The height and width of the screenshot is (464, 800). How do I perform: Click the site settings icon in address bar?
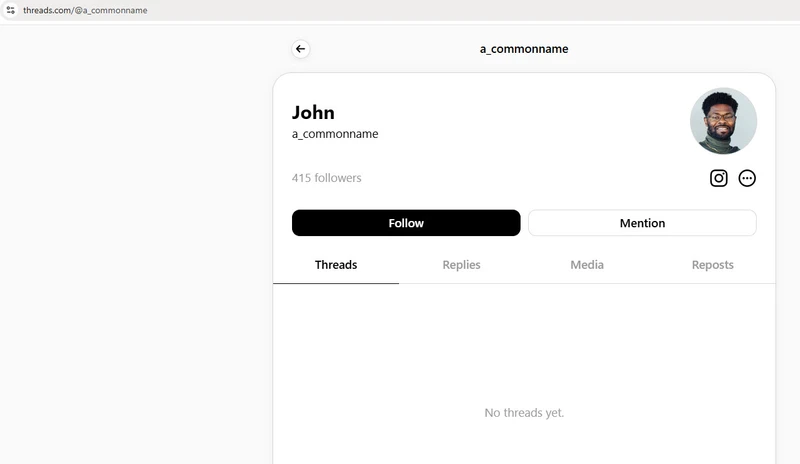10,10
